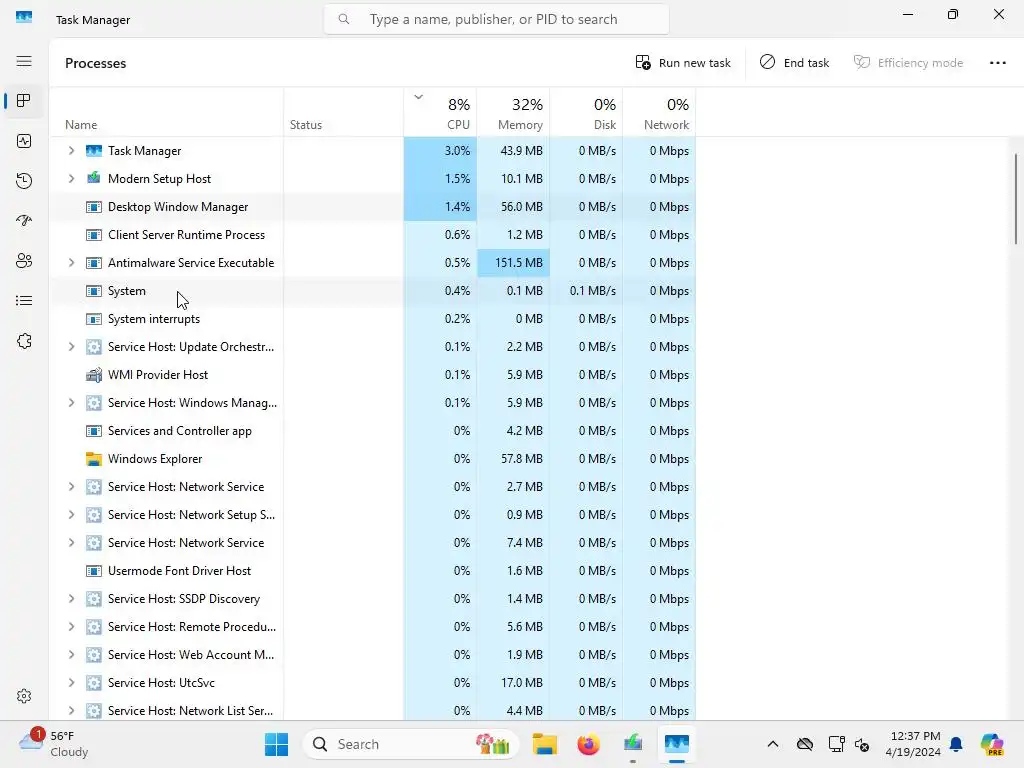The width and height of the screenshot is (1024, 768).
Task: Open the weather widget showing 56°F Cloudy
Action: [x=54, y=744]
